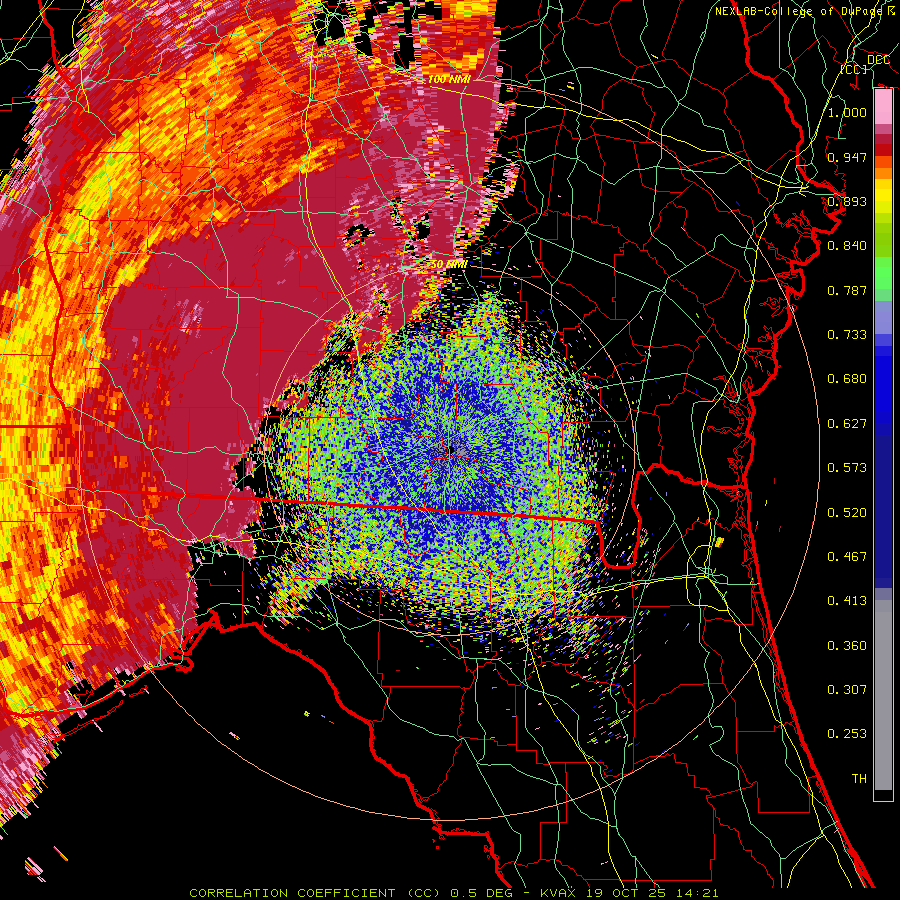Click the (CC) legend heading
Screen dimensions: 900x900
[x=854, y=69]
